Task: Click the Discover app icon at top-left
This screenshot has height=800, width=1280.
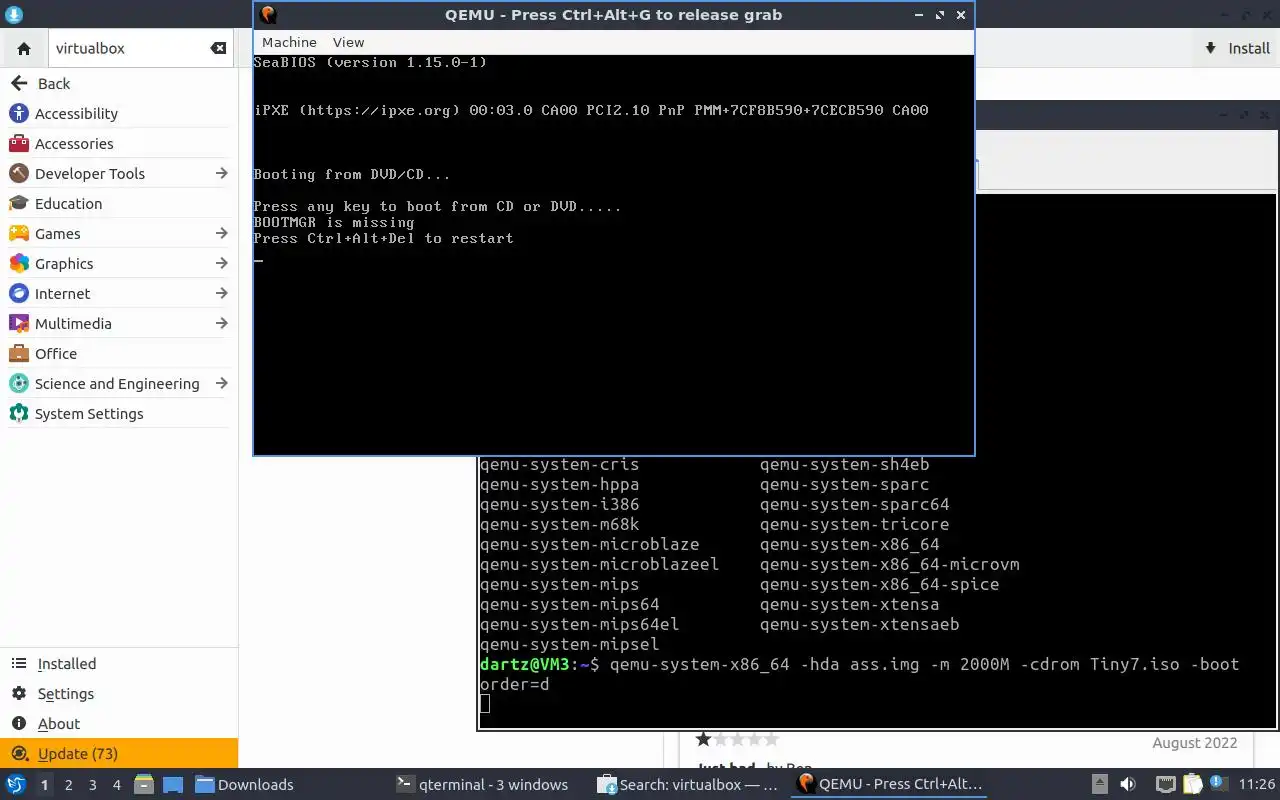Action: 13,15
